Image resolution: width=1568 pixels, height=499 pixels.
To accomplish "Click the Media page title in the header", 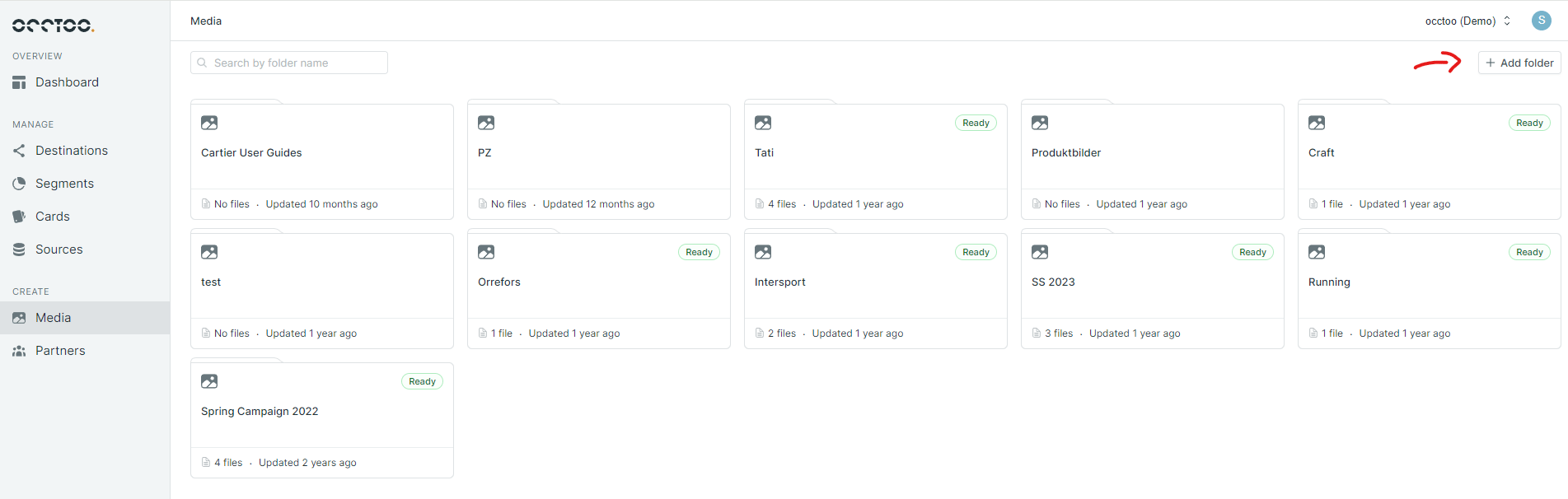I will pyautogui.click(x=206, y=21).
